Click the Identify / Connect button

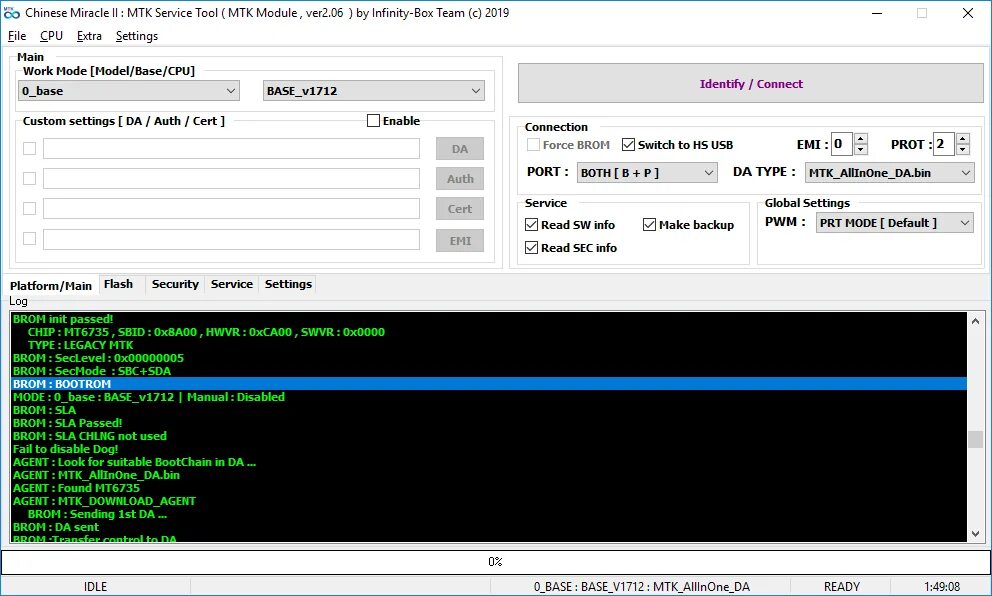(751, 84)
